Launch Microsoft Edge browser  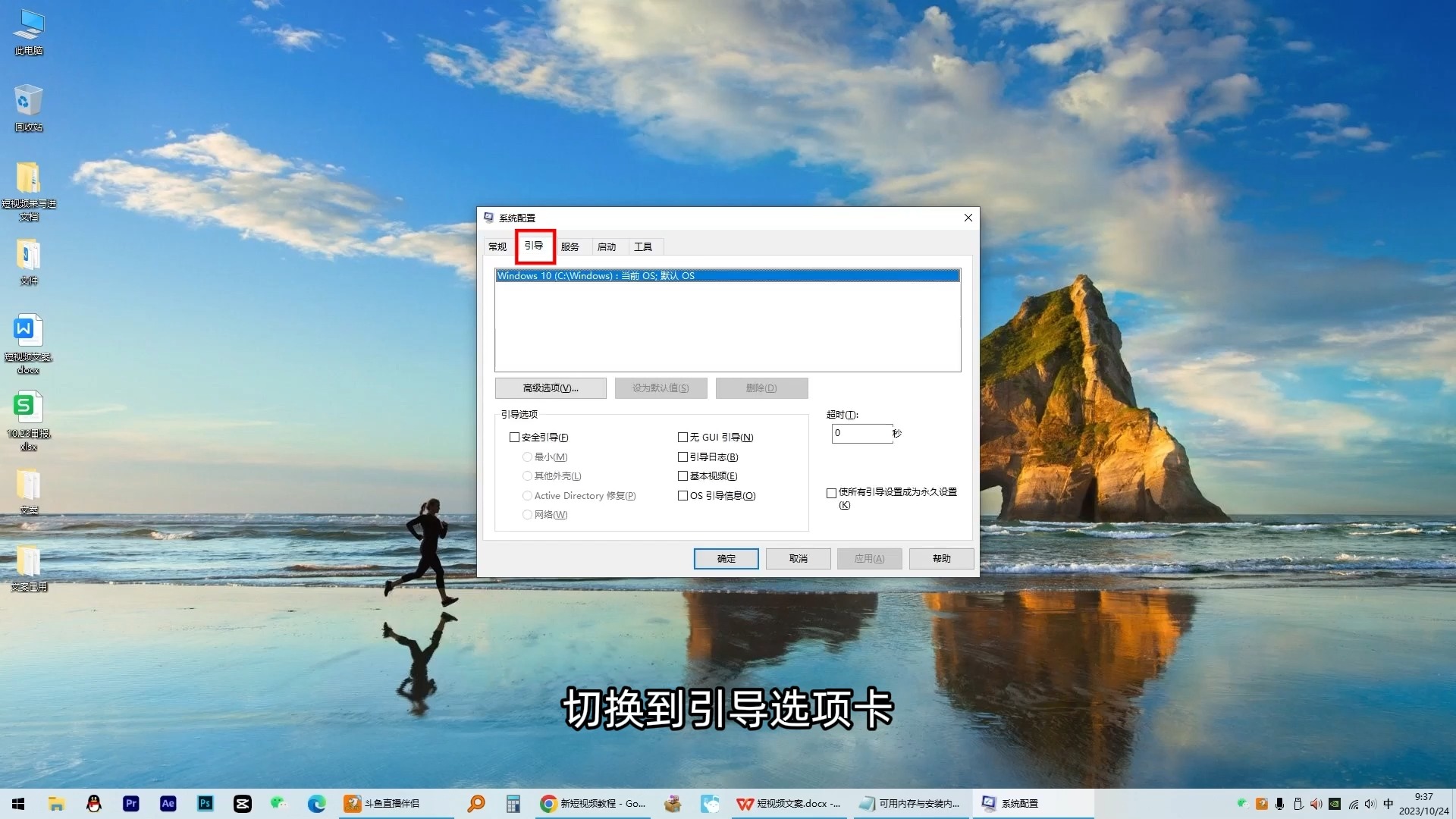pyautogui.click(x=316, y=803)
